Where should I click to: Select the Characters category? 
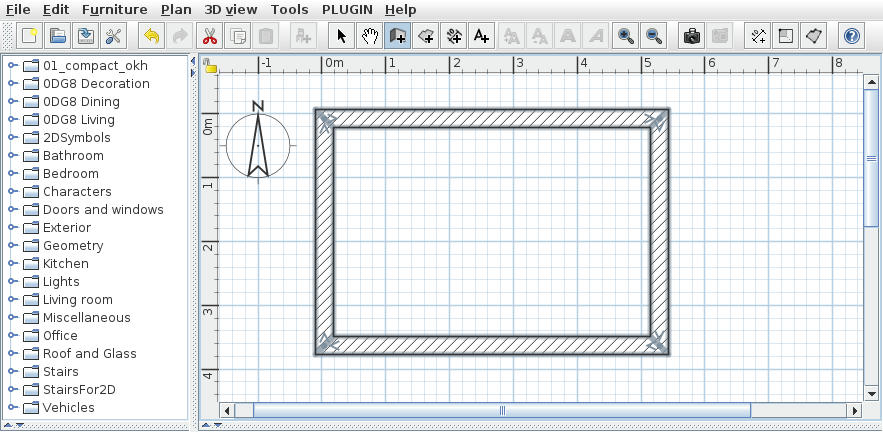[x=77, y=191]
